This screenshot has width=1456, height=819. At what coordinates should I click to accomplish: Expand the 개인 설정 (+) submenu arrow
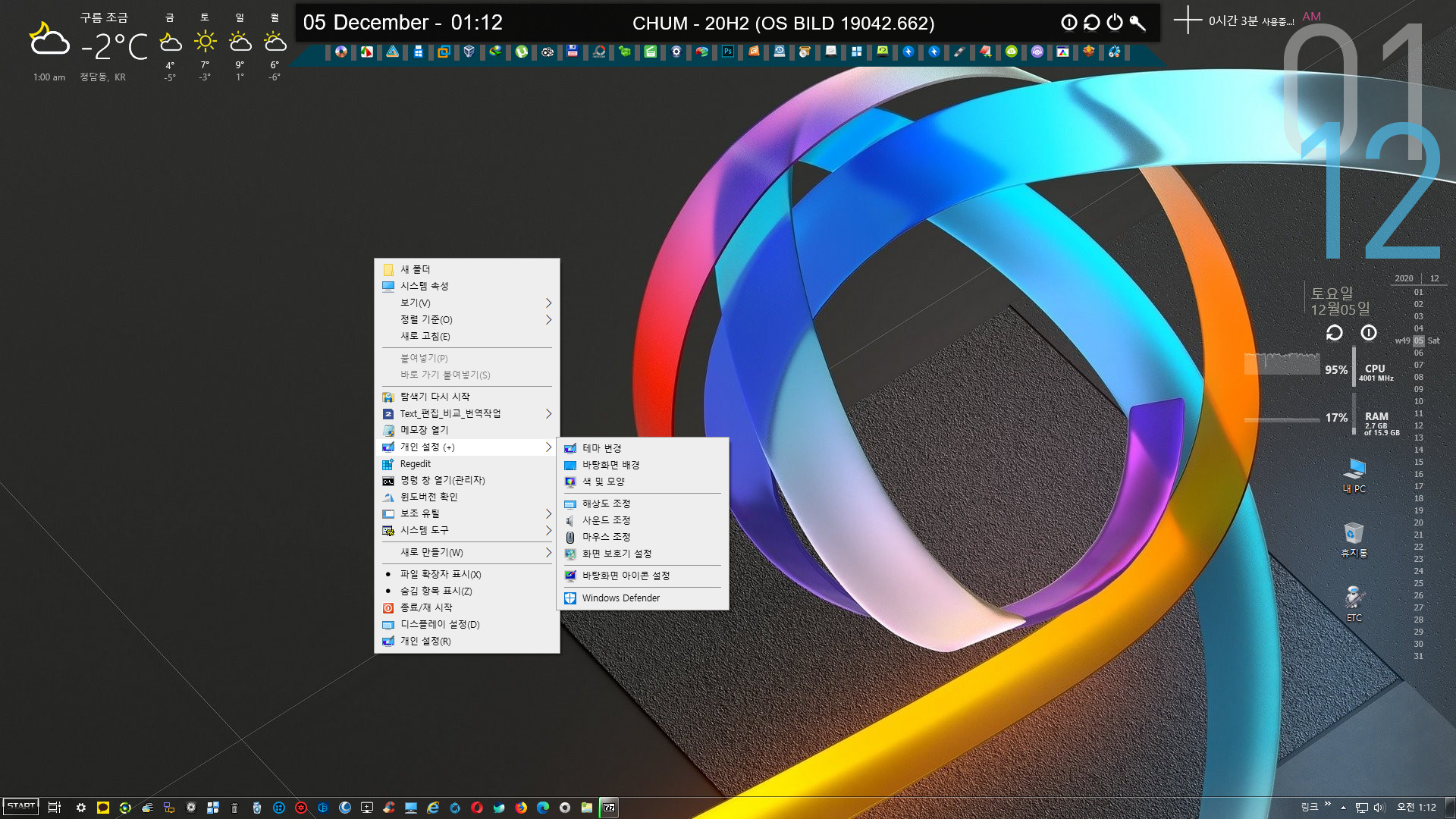[x=548, y=447]
